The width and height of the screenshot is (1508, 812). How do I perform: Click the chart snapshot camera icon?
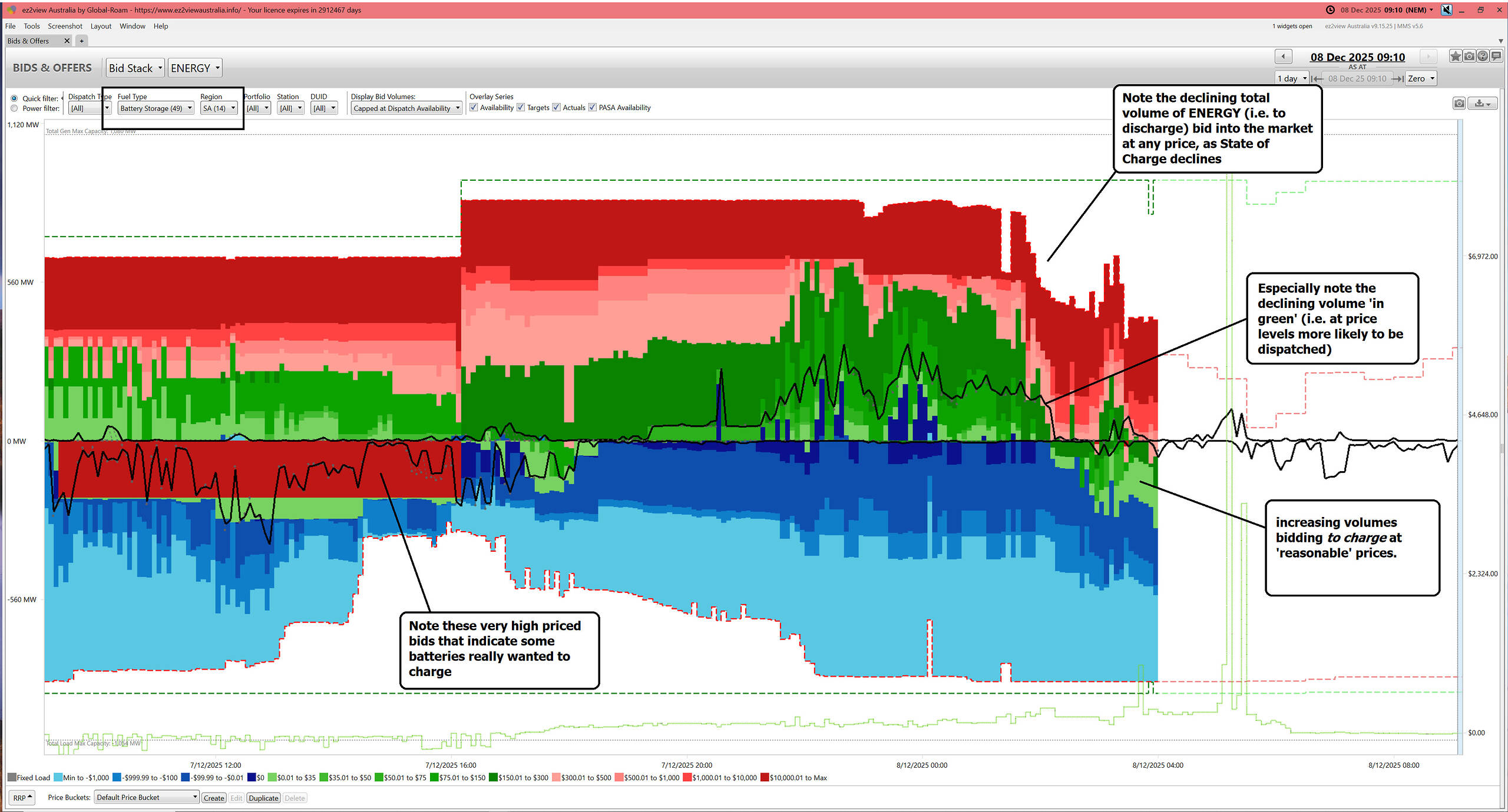1459,104
